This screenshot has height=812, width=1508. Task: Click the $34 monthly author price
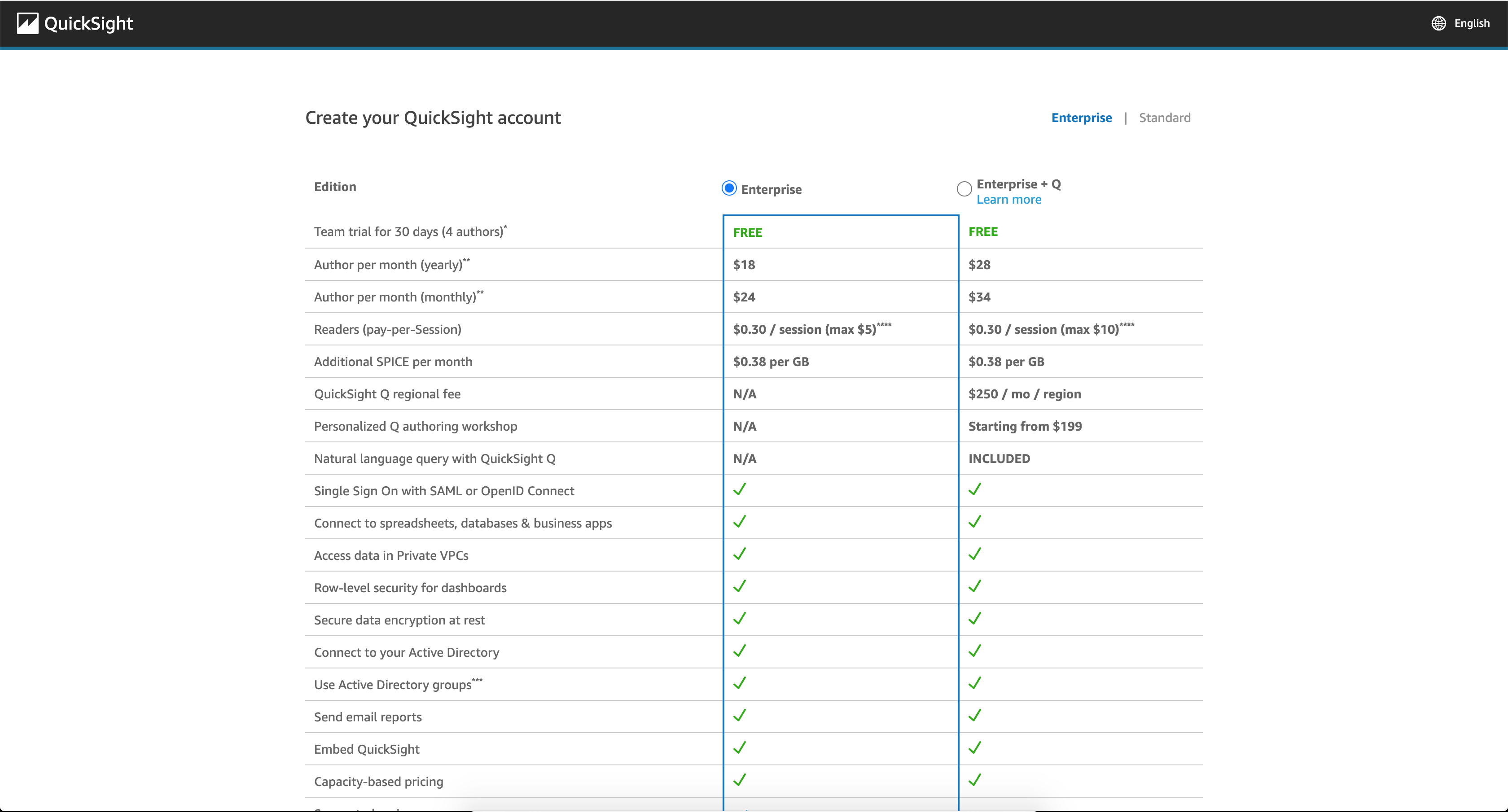point(979,297)
